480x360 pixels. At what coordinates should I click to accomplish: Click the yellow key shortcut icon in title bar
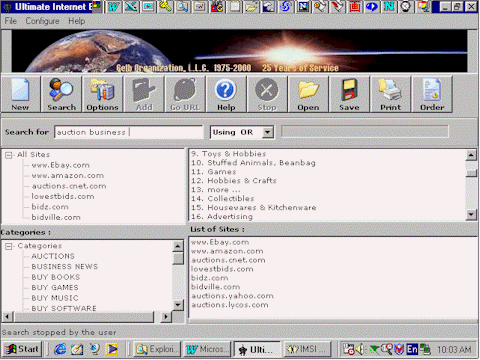[x=165, y=6]
